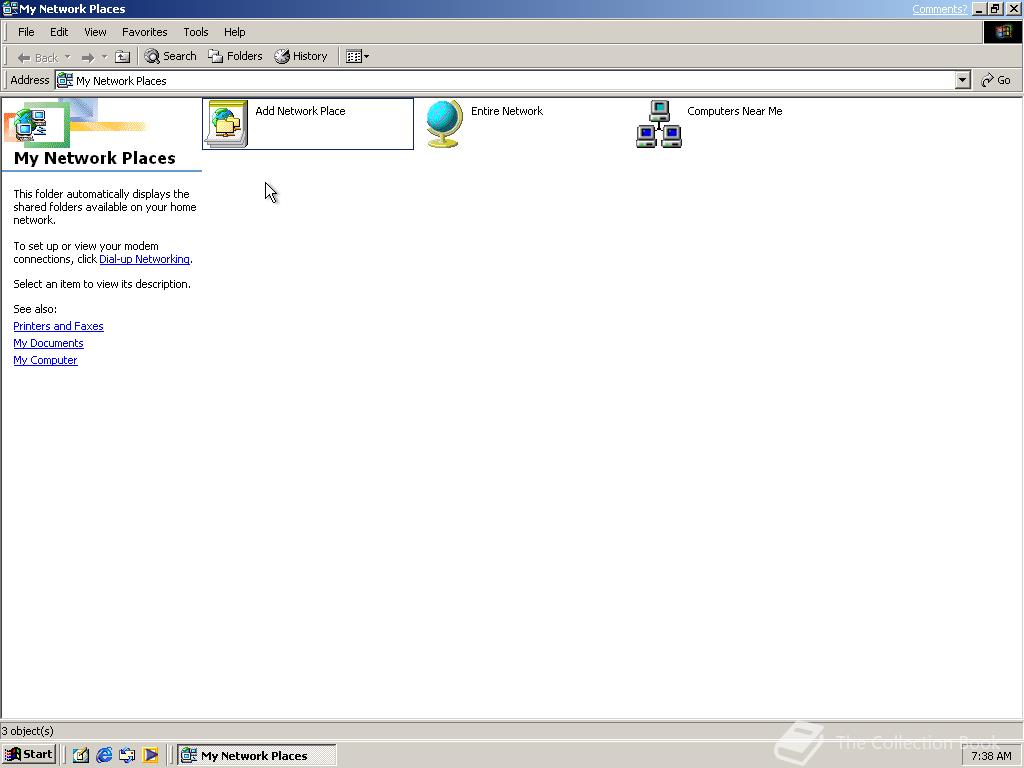
Task: Launch Windows Media Player quick launch icon
Action: [150, 755]
